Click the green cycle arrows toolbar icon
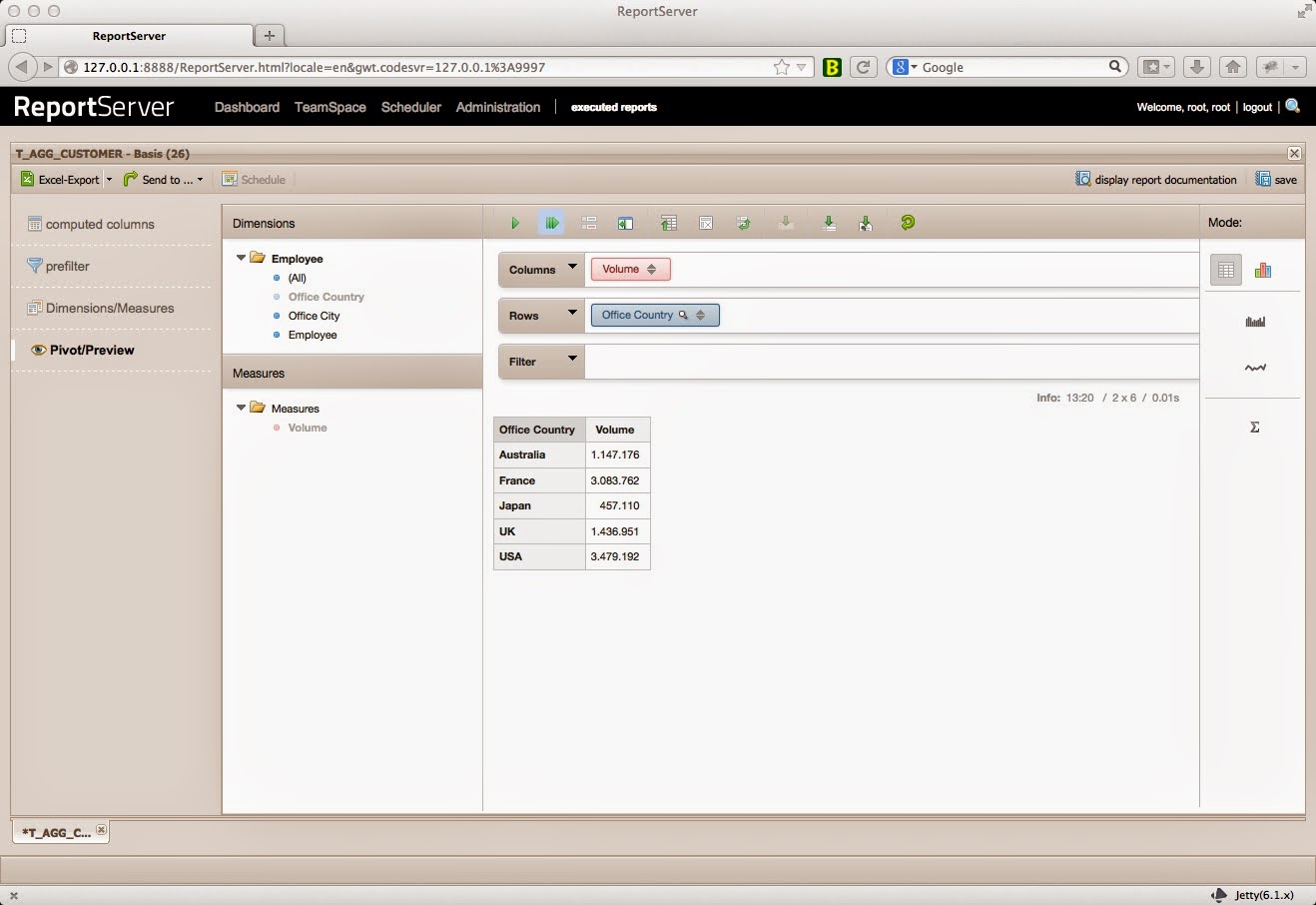The height and width of the screenshot is (905, 1316). [x=744, y=223]
